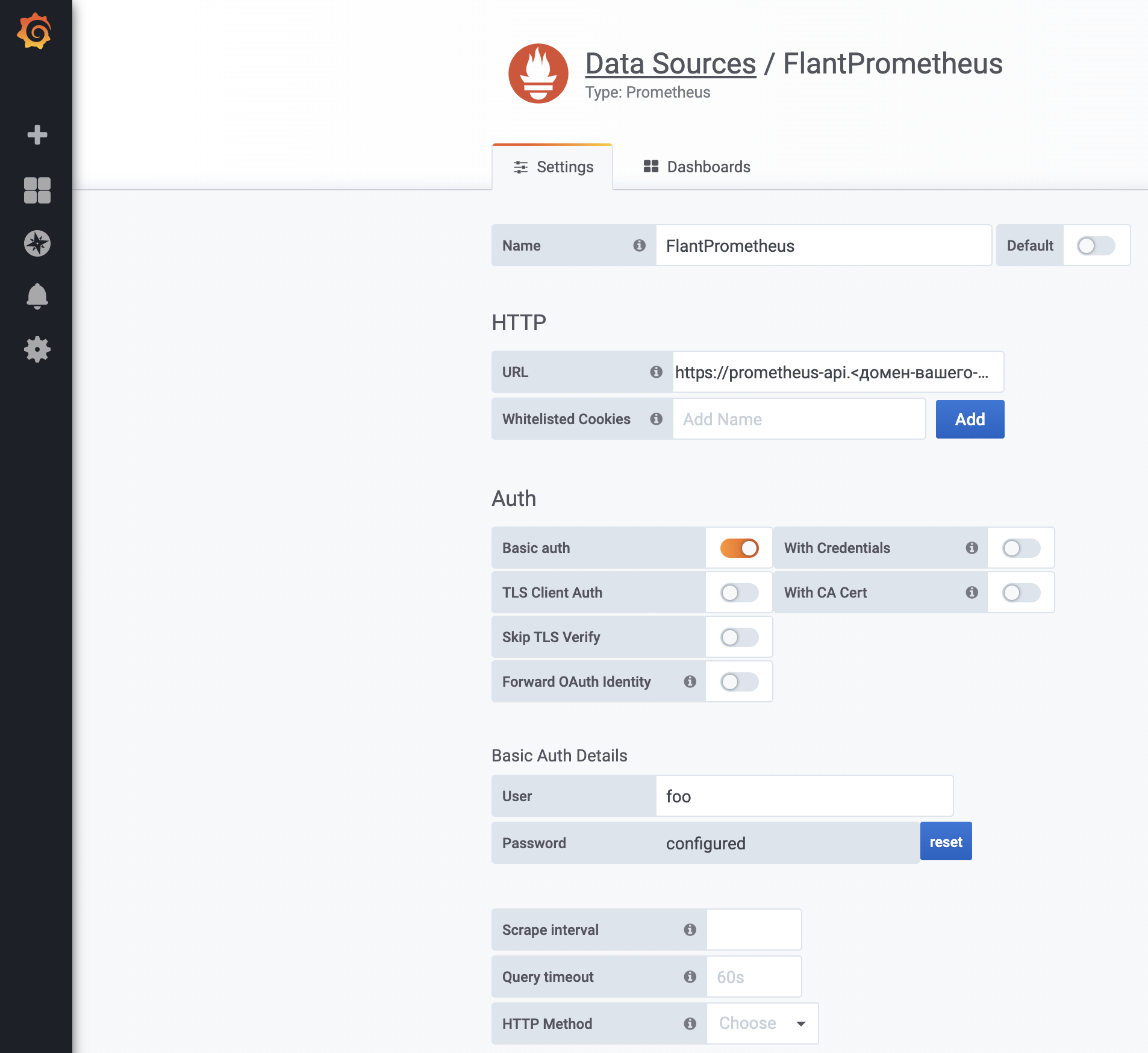Reset the configured password
This screenshot has height=1053, width=1148.
pos(946,842)
